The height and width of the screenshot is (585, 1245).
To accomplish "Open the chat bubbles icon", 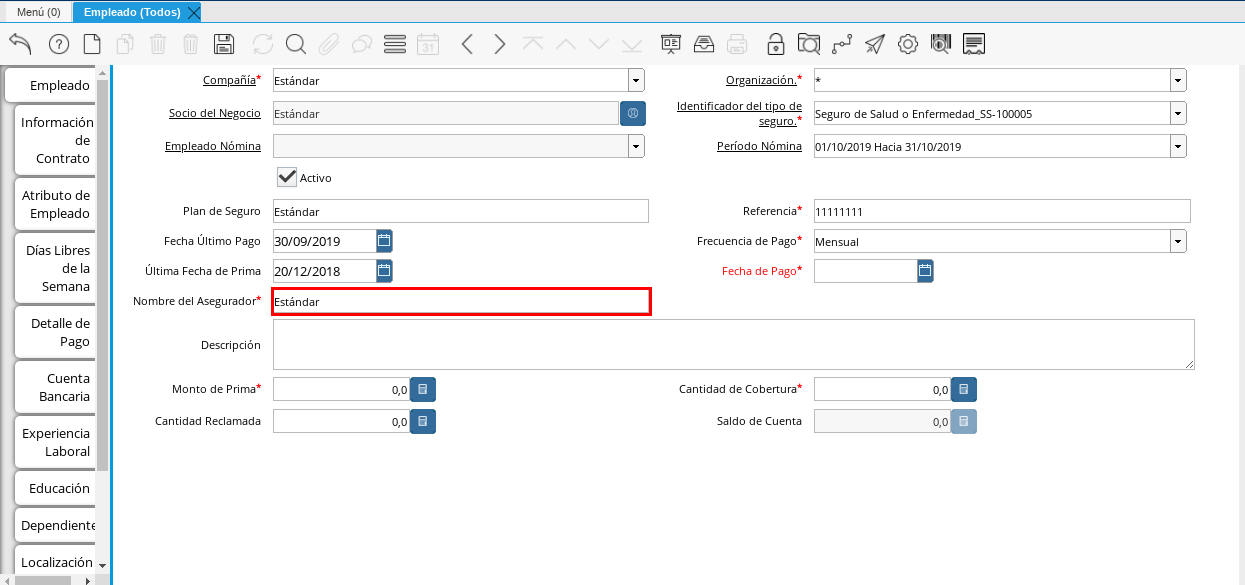I will point(362,44).
